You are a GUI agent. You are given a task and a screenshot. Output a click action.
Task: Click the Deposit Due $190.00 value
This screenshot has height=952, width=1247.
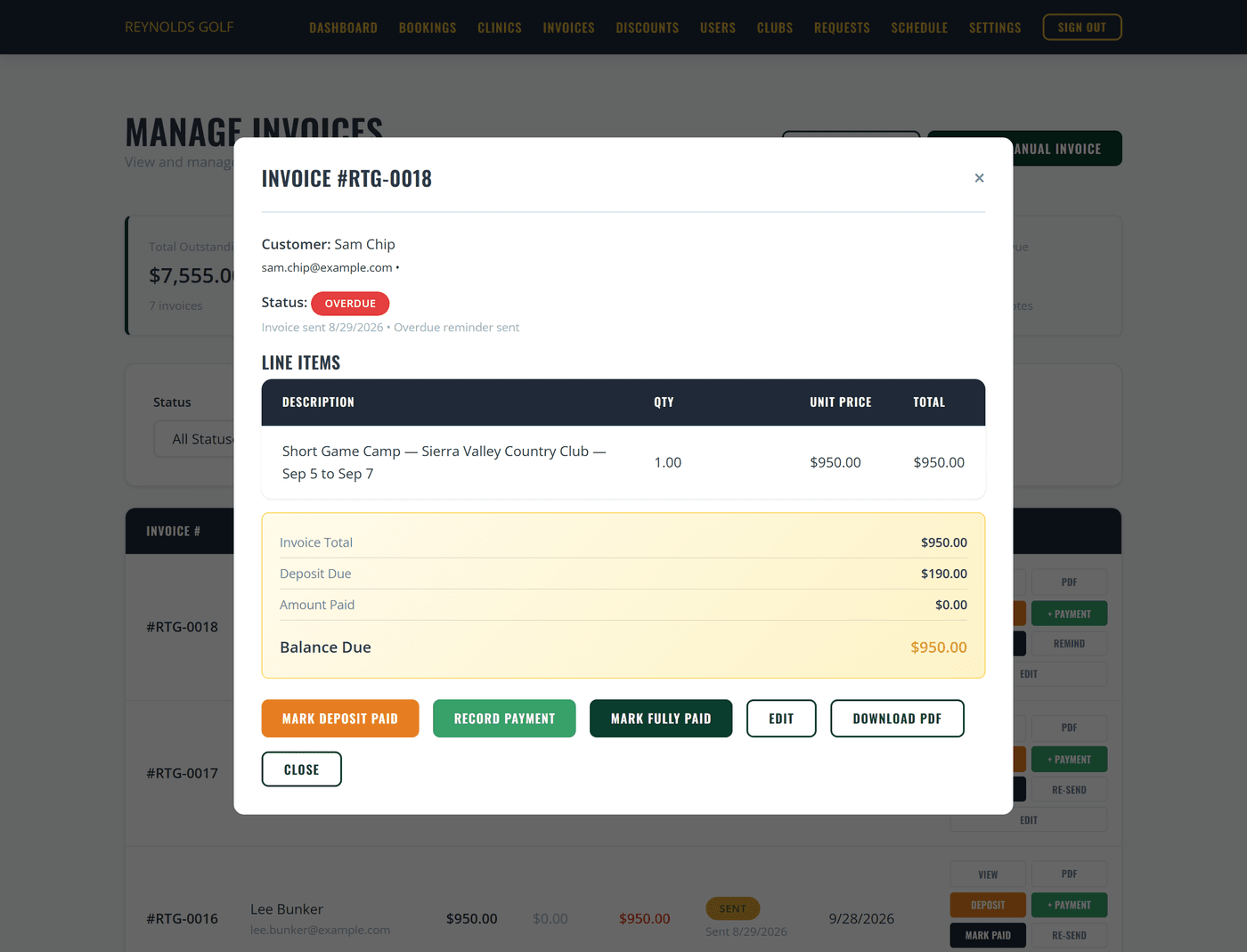pos(943,574)
